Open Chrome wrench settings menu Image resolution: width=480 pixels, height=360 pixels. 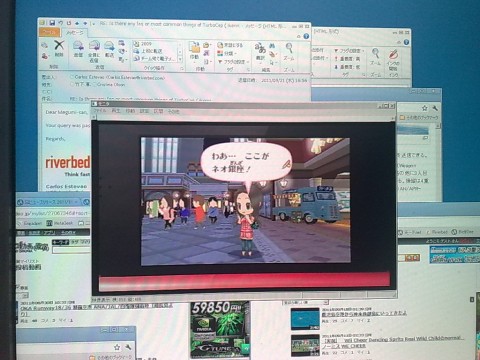click(x=435, y=108)
